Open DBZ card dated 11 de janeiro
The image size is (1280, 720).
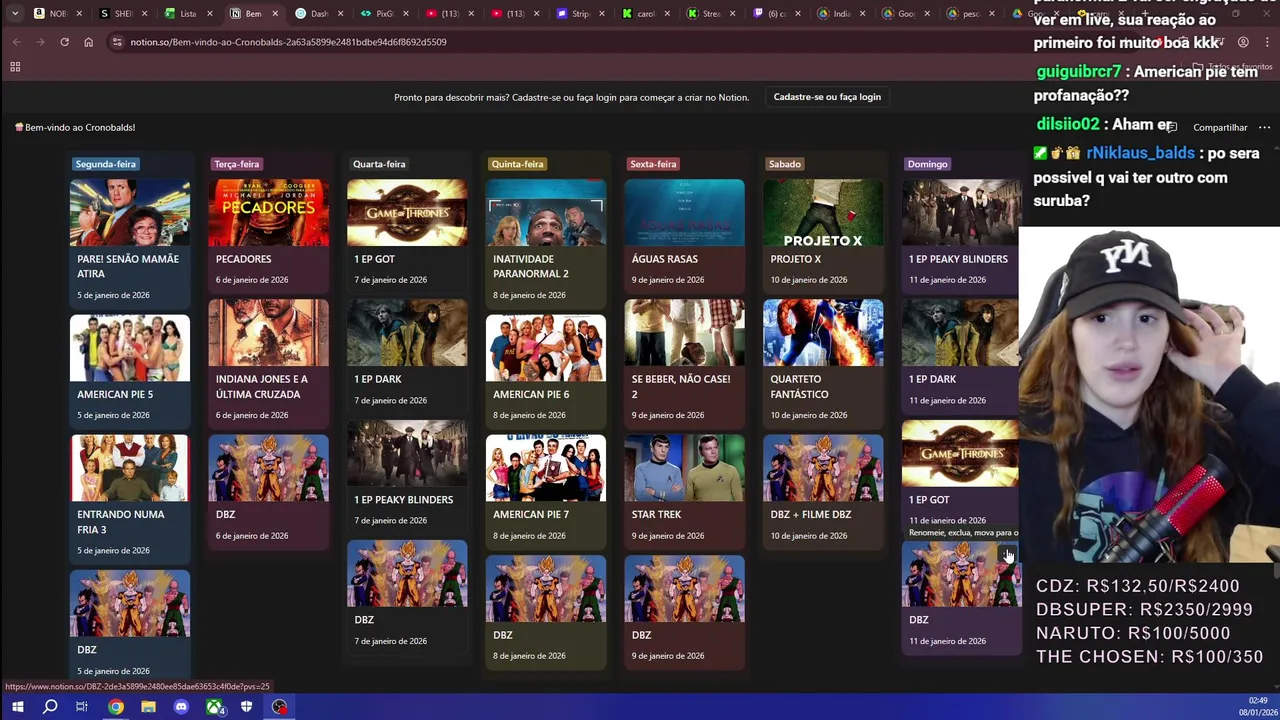click(960, 598)
